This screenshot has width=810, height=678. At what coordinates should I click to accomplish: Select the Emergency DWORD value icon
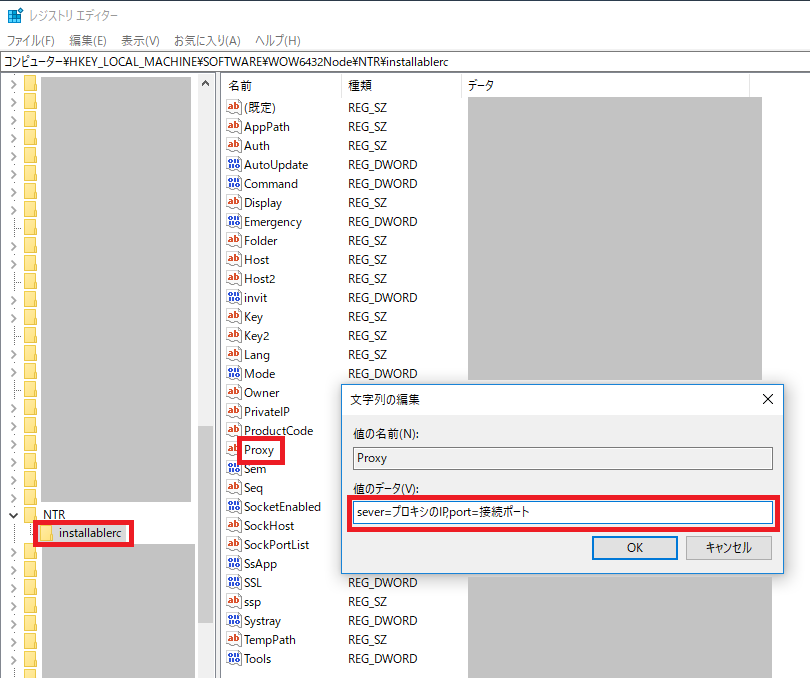click(x=234, y=221)
